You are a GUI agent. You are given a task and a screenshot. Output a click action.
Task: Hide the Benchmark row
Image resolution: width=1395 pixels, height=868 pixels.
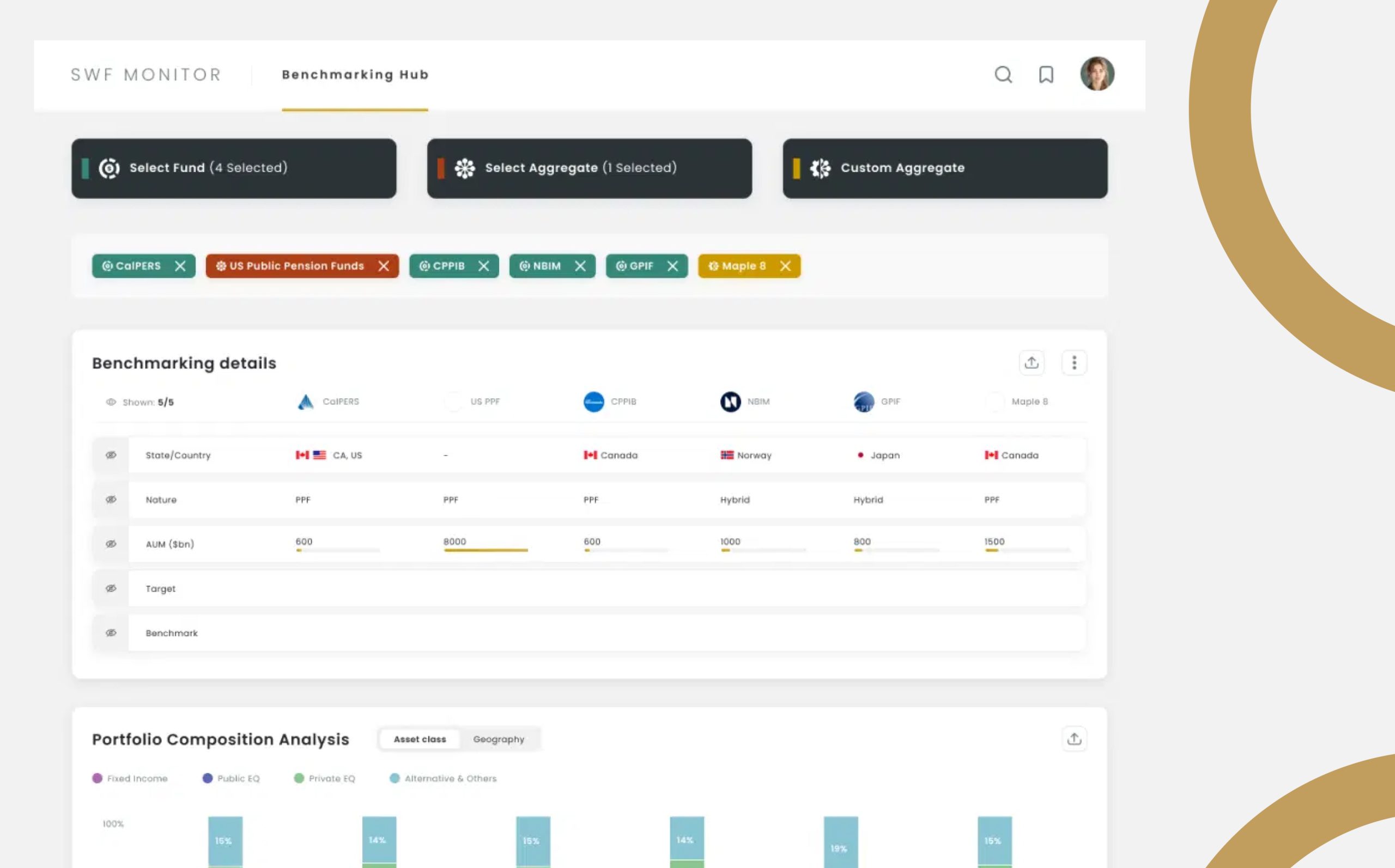pos(111,633)
